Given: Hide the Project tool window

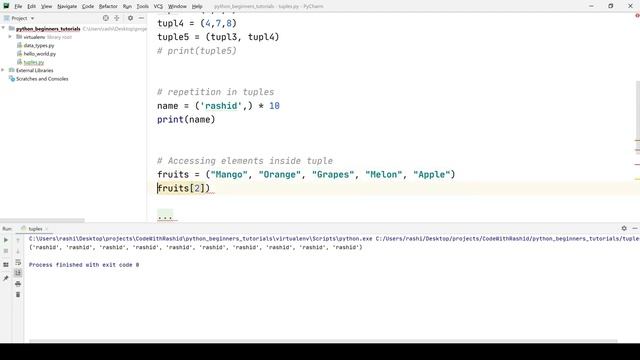Looking at the screenshot, I should (141, 18).
